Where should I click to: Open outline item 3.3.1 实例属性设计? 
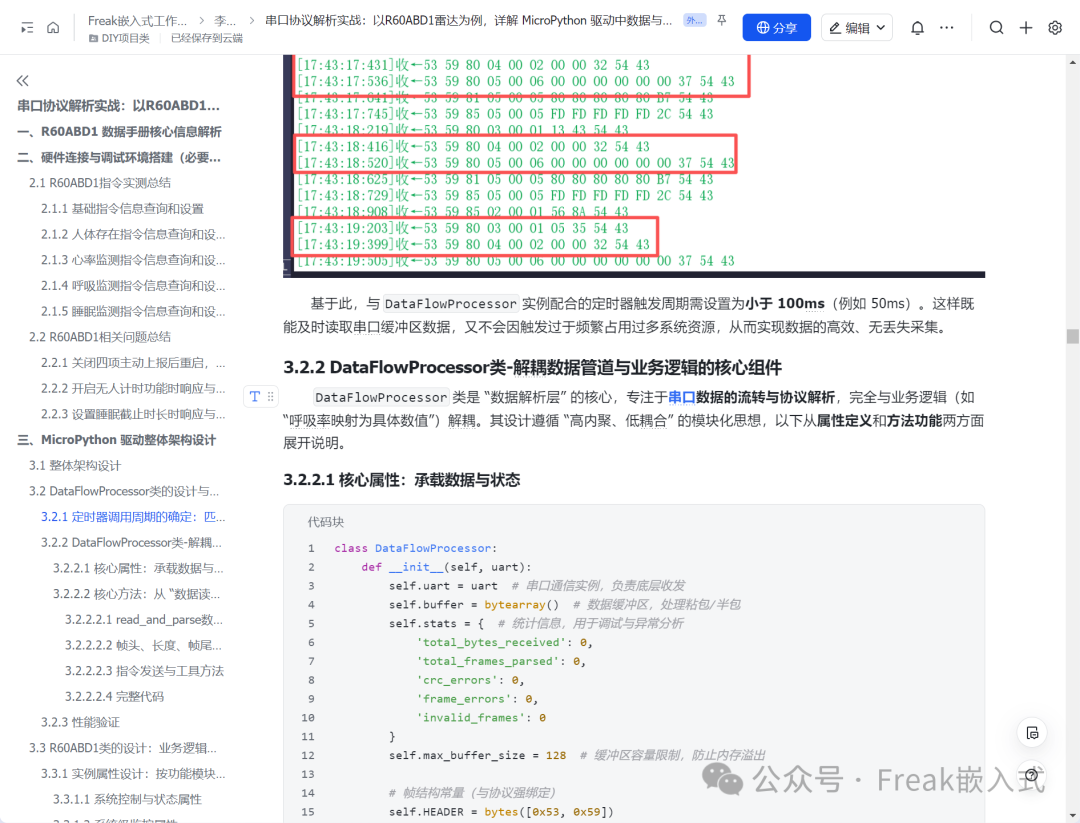click(x=133, y=773)
